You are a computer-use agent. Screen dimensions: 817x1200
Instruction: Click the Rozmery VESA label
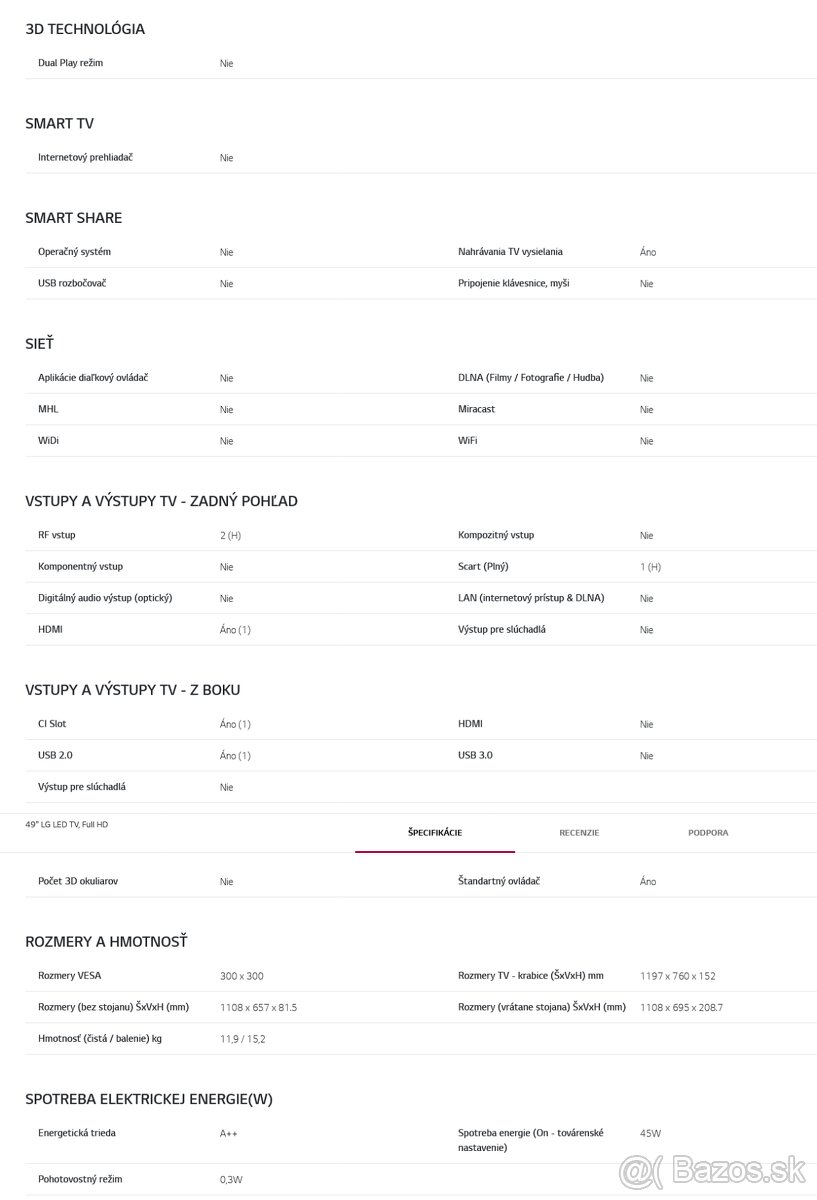point(69,976)
